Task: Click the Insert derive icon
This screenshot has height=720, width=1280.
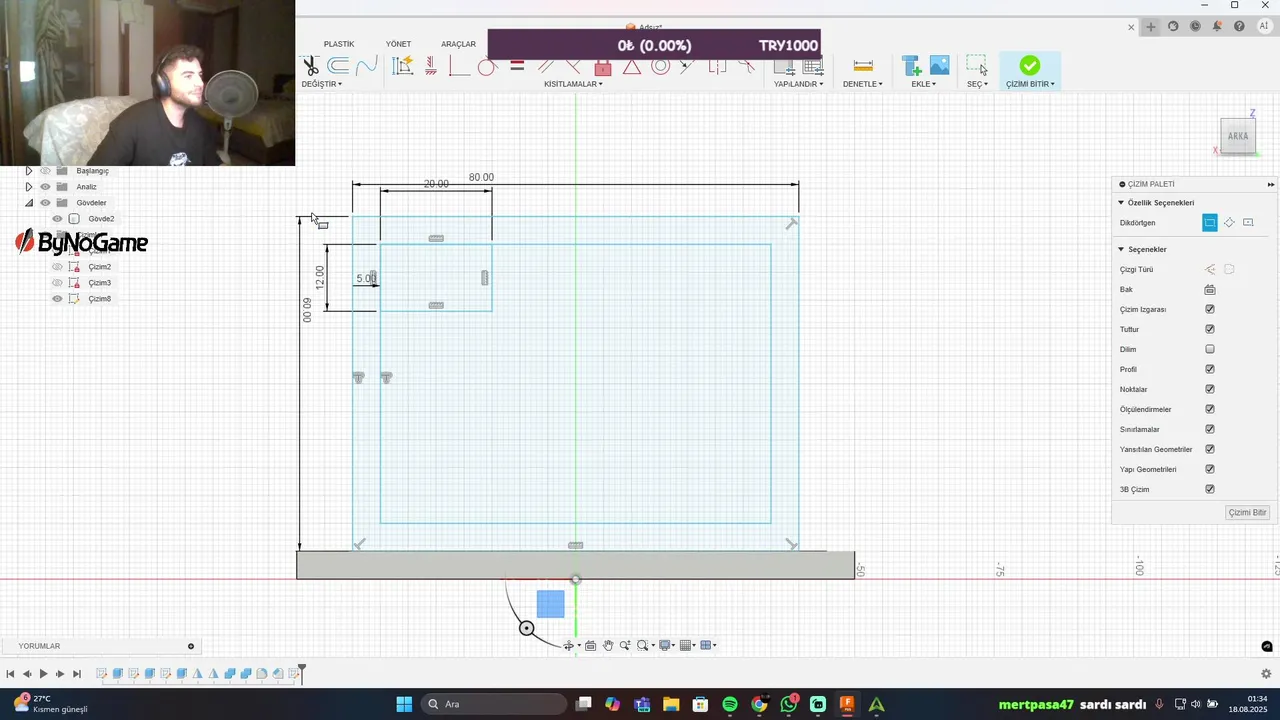Action: point(911,66)
